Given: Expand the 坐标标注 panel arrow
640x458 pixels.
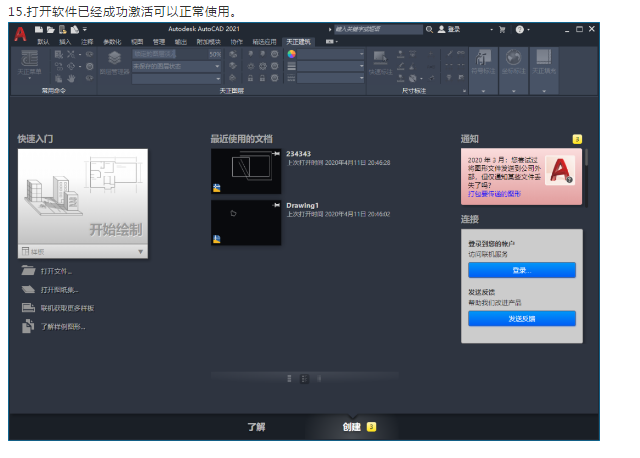Looking at the screenshot, I should point(513,91).
